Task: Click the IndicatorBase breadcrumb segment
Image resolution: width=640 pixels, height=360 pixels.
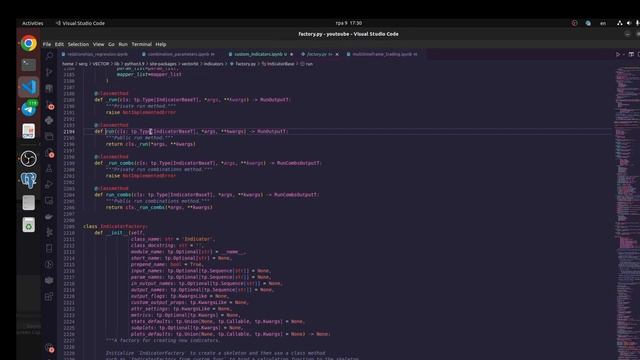Action: coord(278,64)
